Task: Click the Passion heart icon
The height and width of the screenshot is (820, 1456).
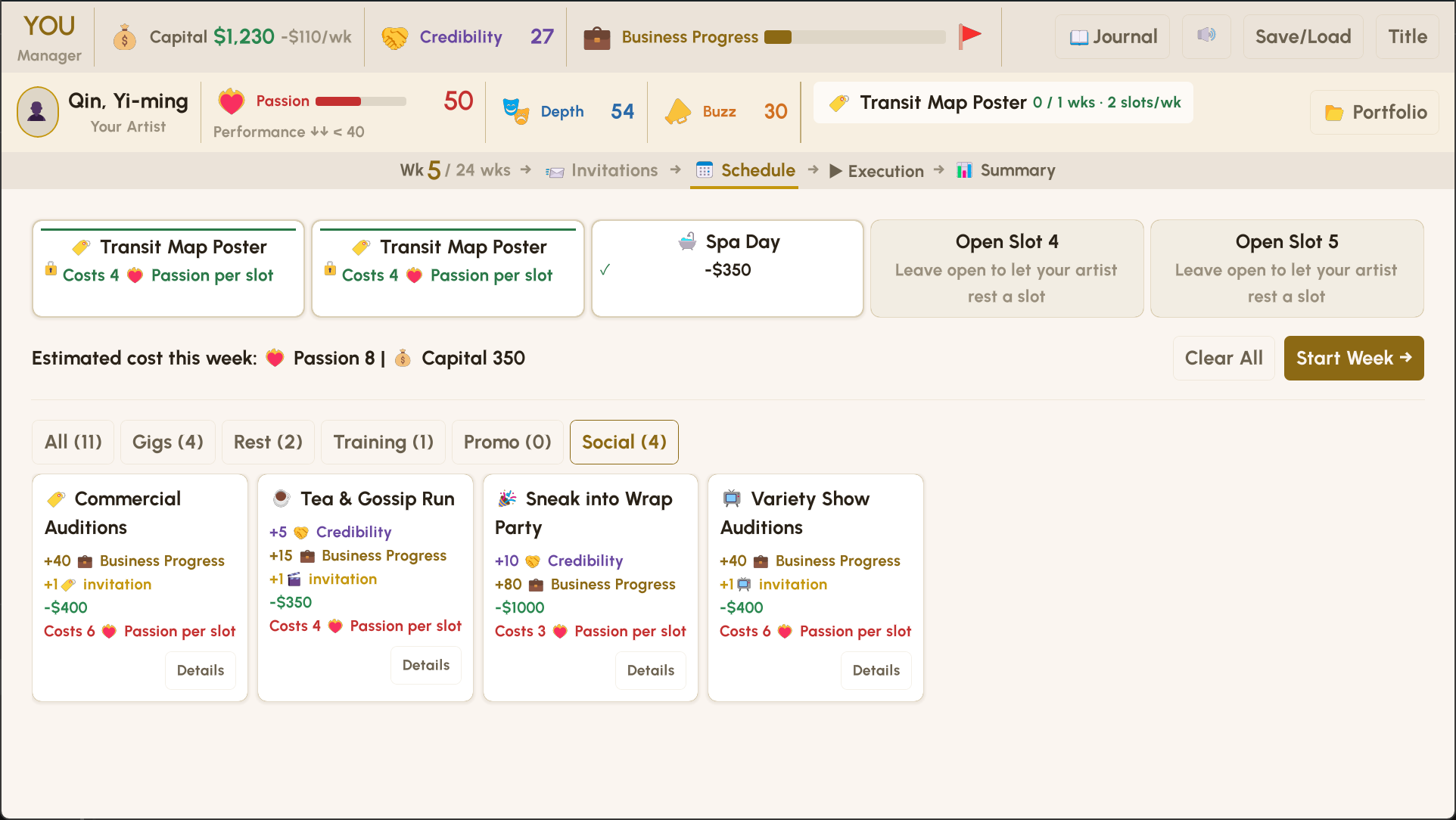Action: (231, 101)
